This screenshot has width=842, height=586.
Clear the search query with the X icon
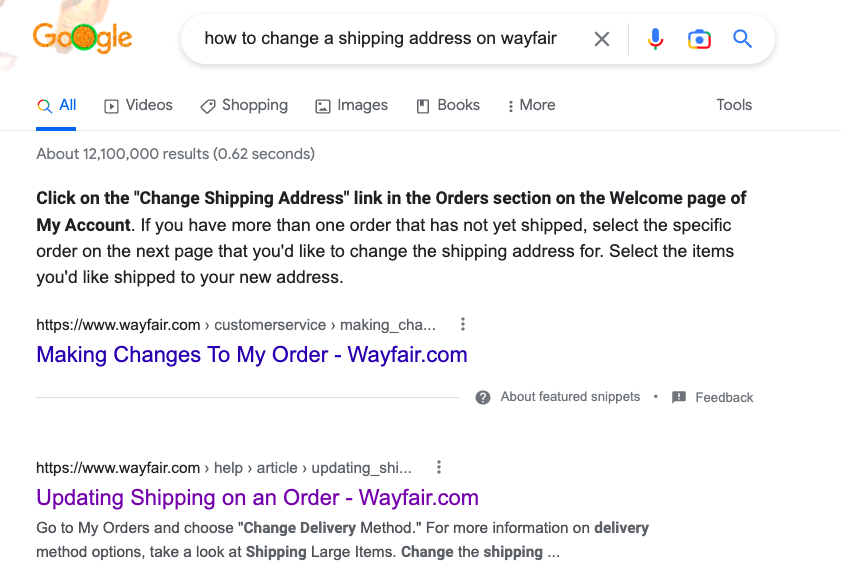pos(602,39)
